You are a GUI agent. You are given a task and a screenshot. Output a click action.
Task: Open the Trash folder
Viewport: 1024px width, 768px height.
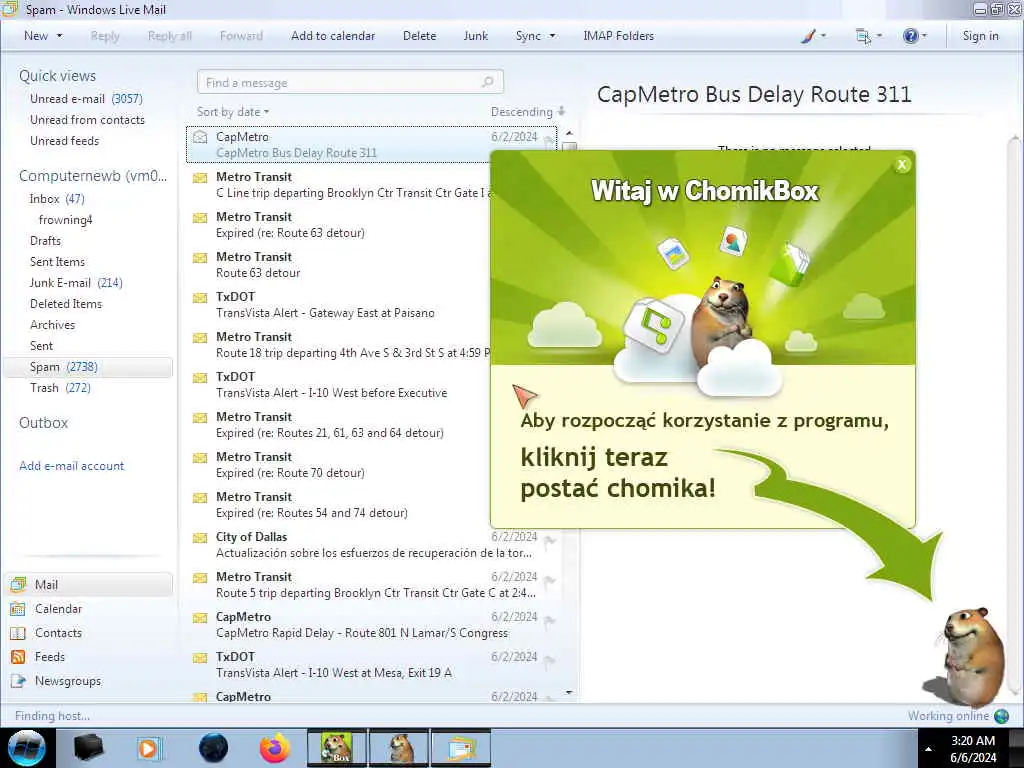click(x=60, y=387)
